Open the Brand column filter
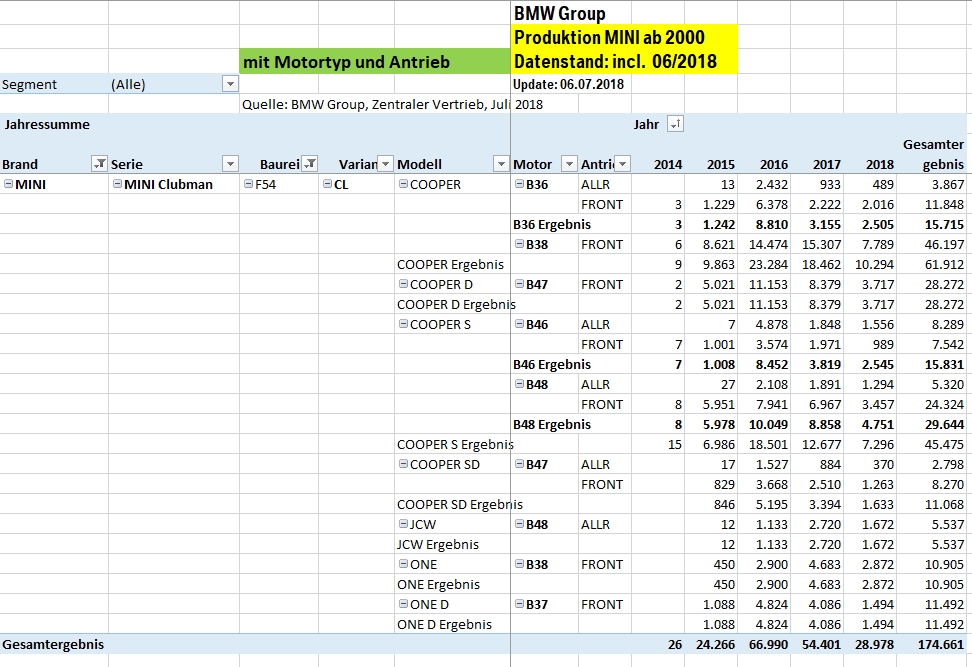Screen dimensions: 972x667 pyautogui.click(x=99, y=163)
